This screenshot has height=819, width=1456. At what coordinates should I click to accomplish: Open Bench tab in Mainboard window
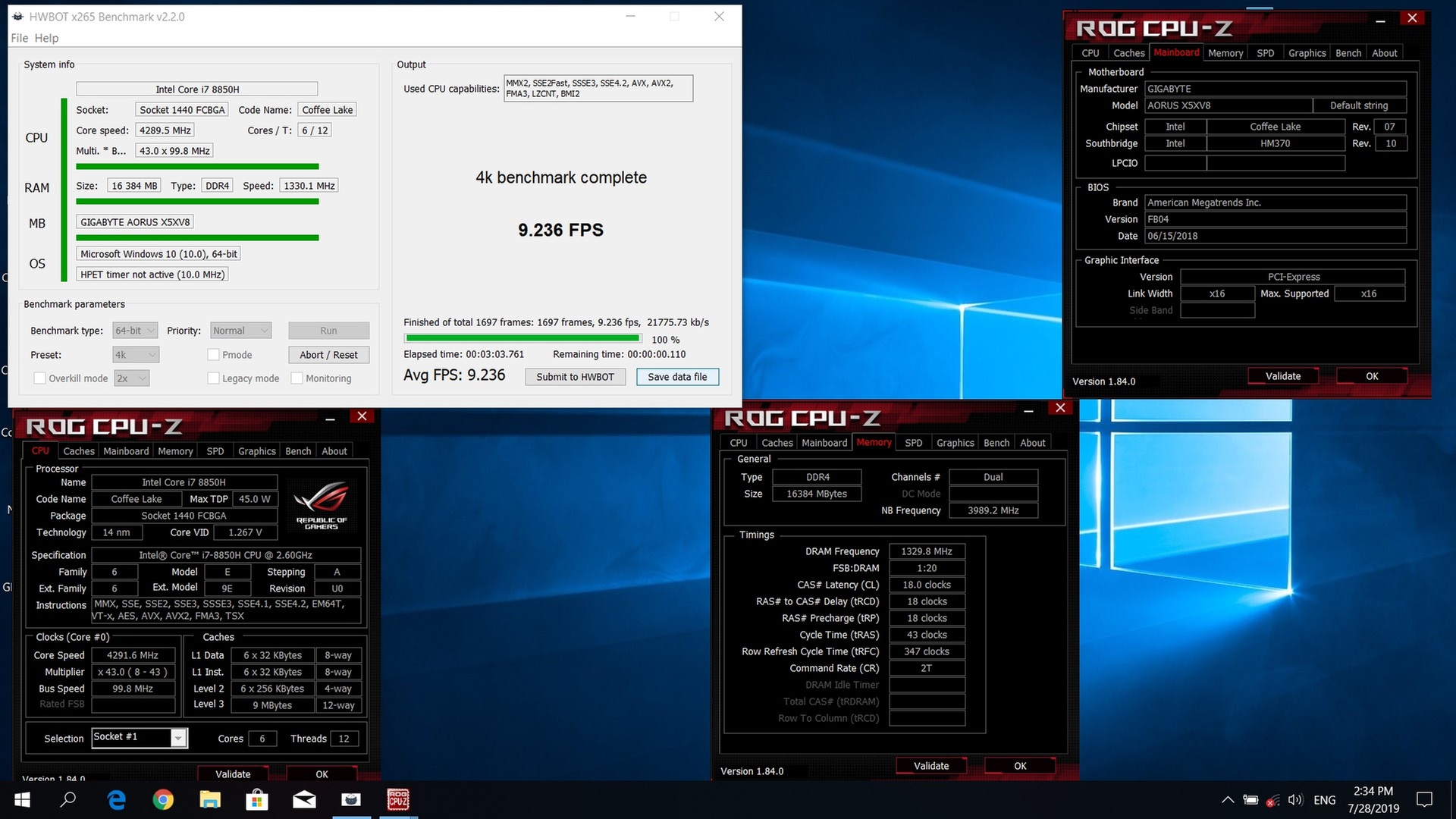coord(1348,53)
